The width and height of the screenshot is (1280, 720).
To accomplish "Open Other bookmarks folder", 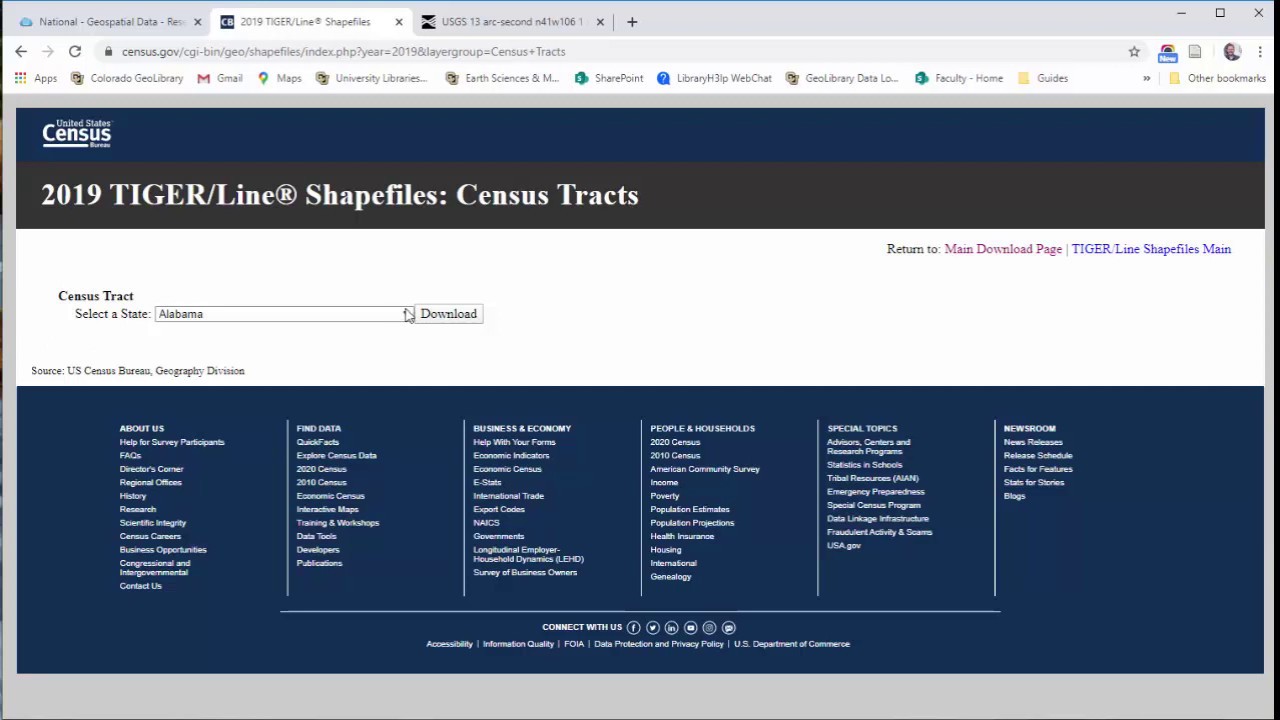I will pyautogui.click(x=1217, y=78).
